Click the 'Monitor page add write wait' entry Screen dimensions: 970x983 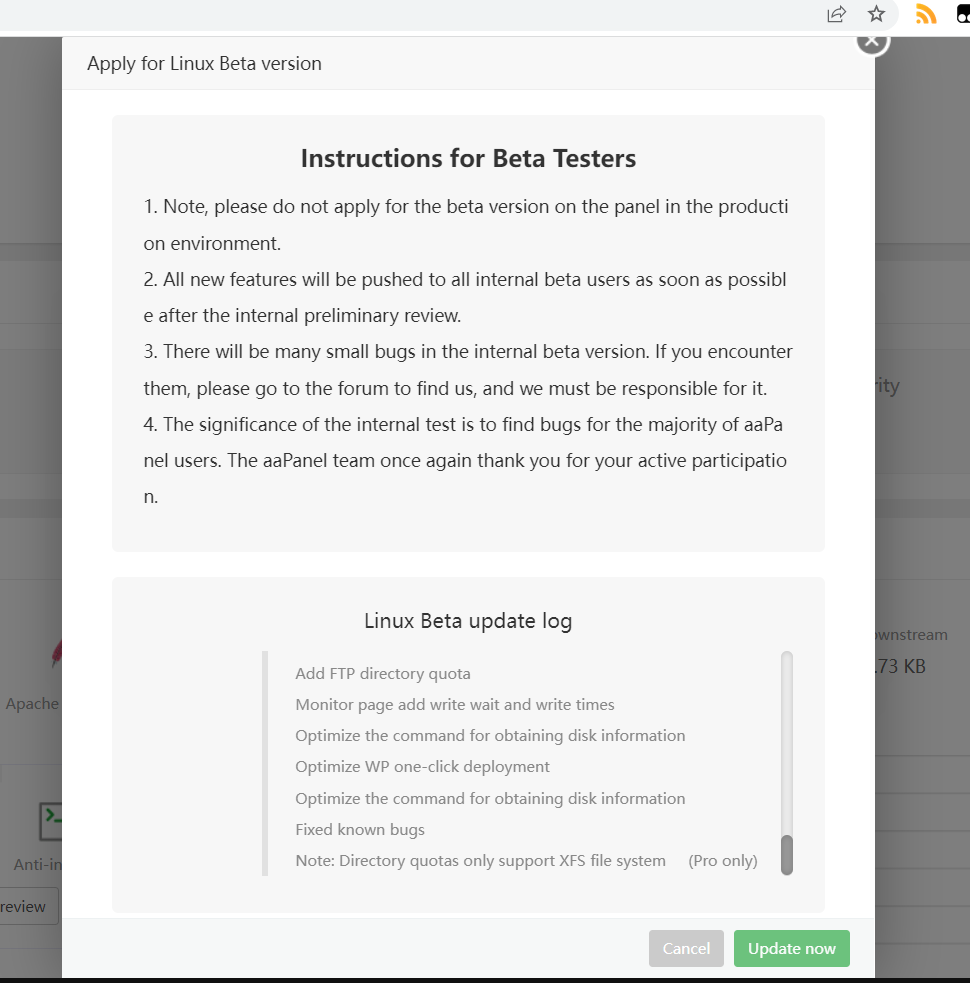coord(455,705)
